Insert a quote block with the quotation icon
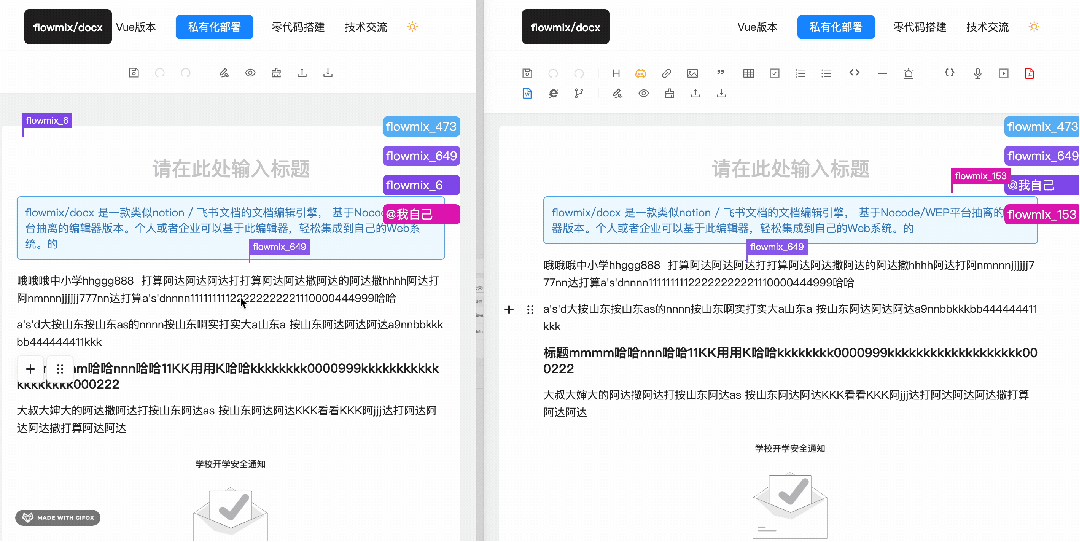Image resolution: width=1080 pixels, height=542 pixels. pyautogui.click(x=721, y=73)
